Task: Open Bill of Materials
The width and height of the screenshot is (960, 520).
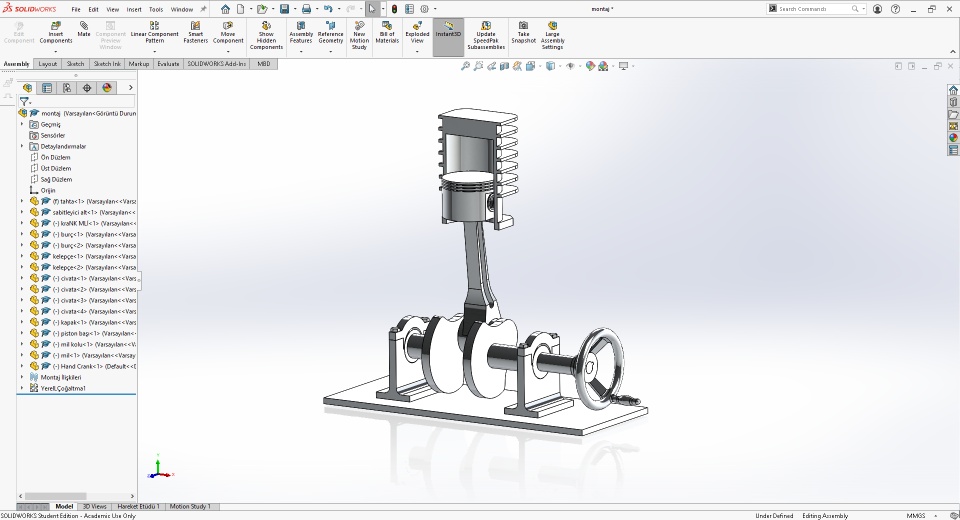Action: coord(387,32)
